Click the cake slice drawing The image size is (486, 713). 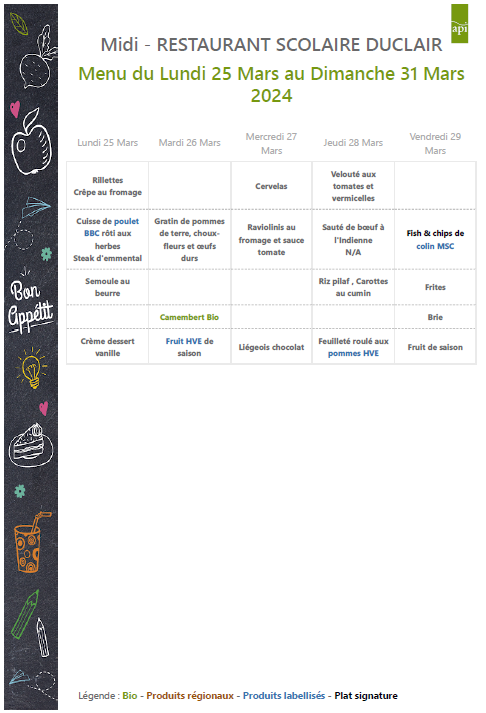pos(30,445)
